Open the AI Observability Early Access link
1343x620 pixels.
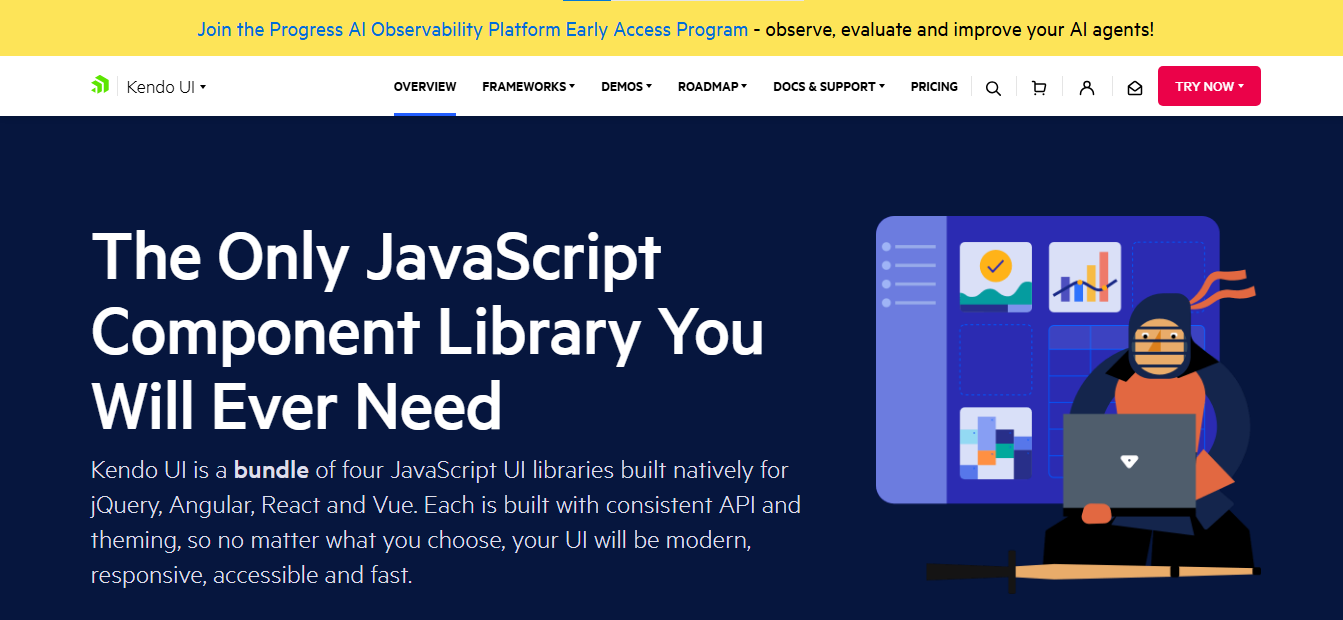[472, 29]
